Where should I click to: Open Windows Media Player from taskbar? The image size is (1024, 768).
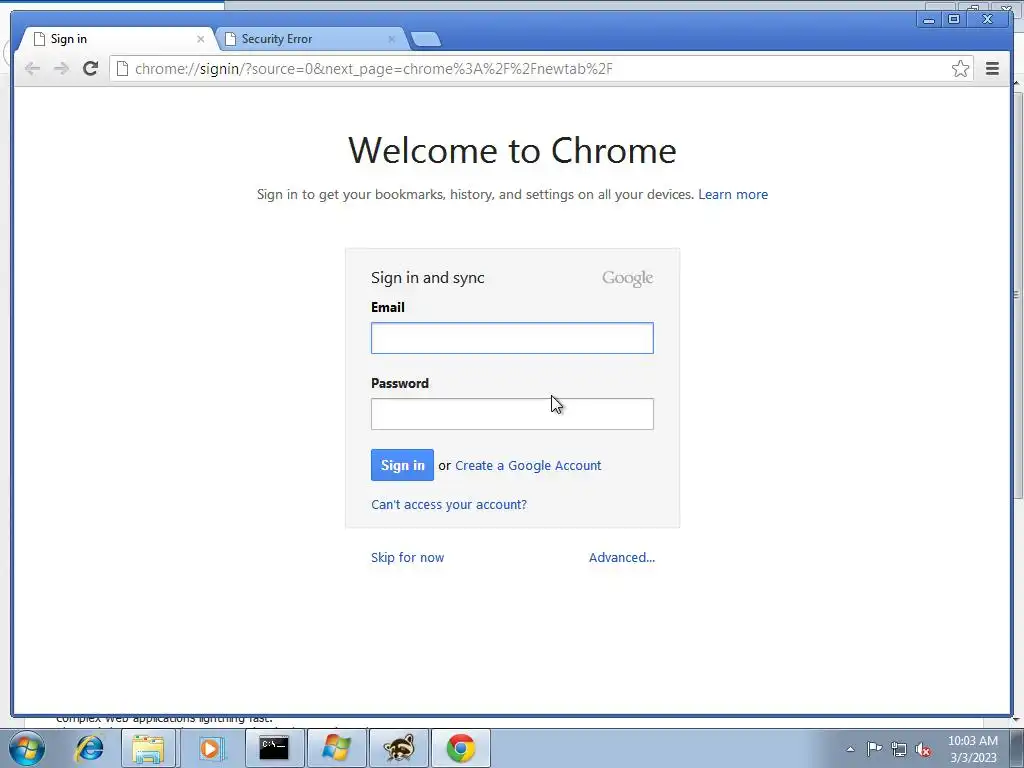tap(211, 748)
